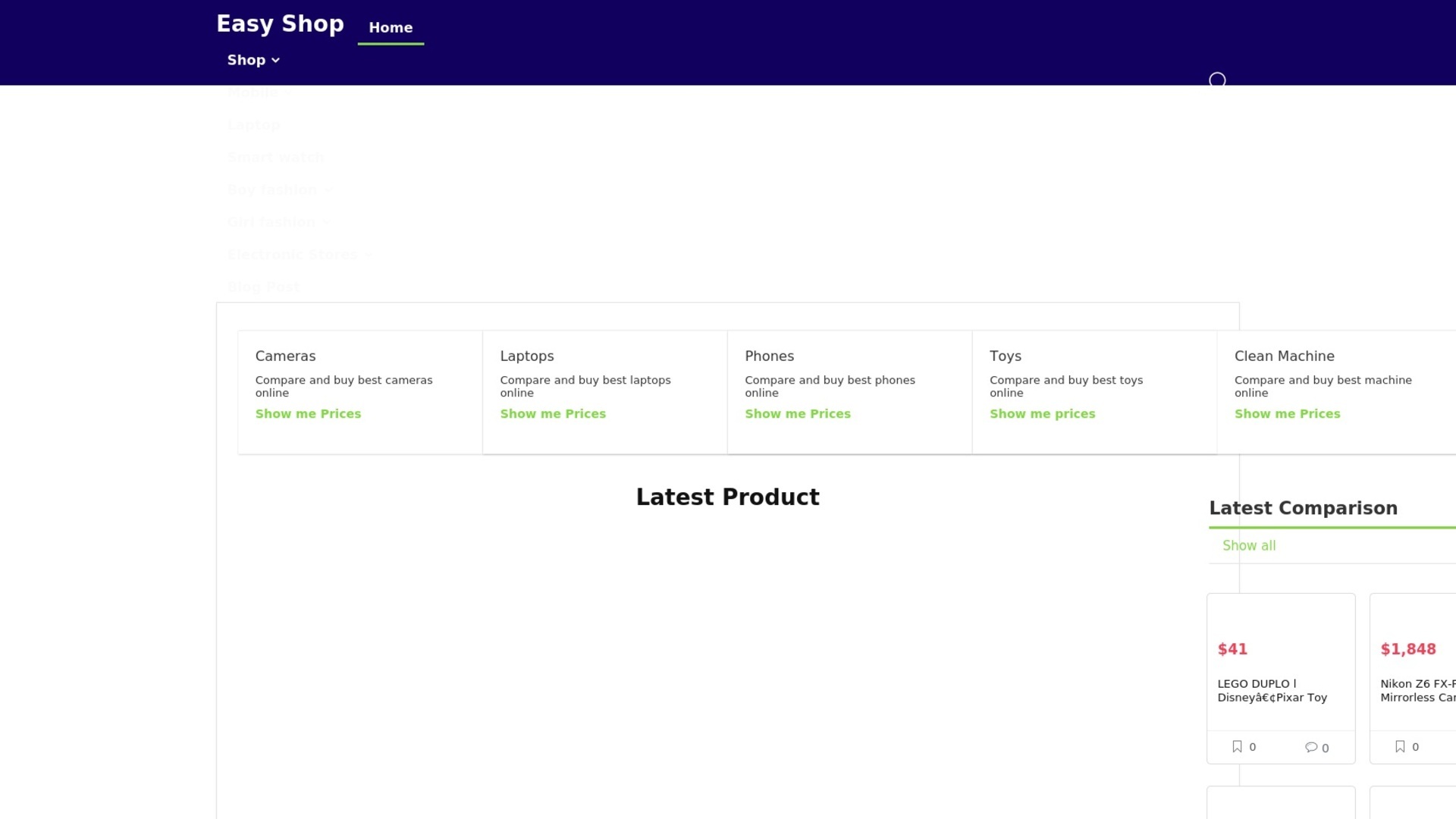Click the $41 price on LEGO card
The height and width of the screenshot is (819, 1456).
tap(1232, 650)
